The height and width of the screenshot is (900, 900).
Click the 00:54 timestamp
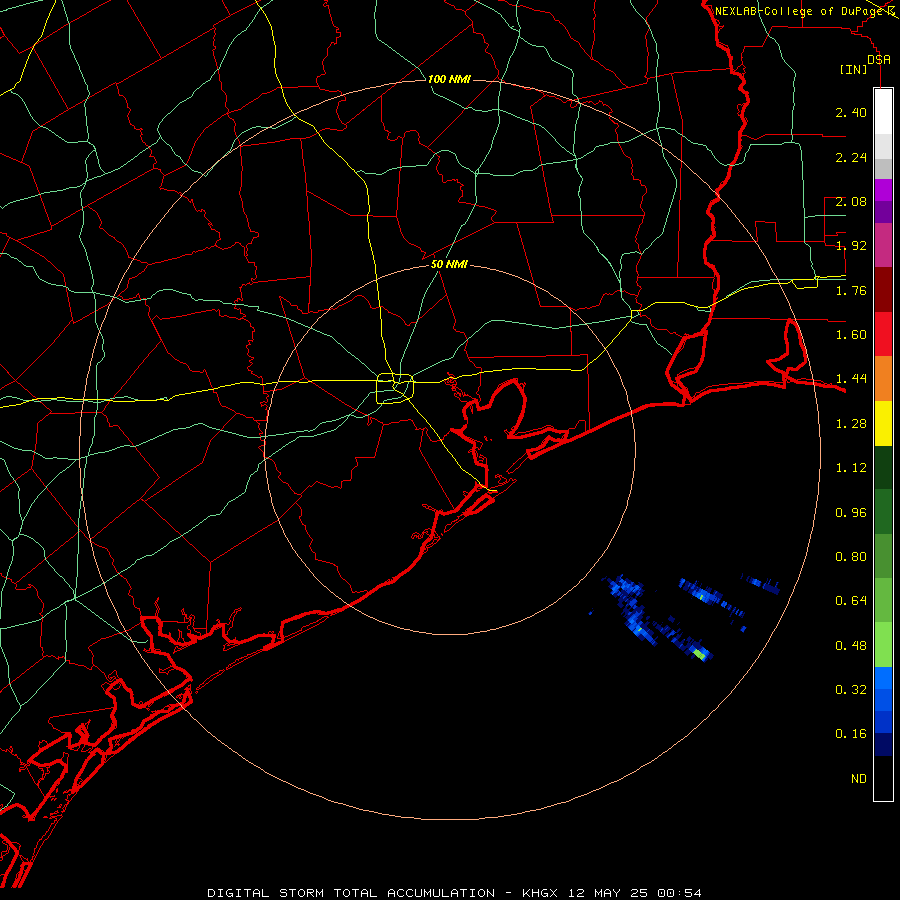coord(679,893)
